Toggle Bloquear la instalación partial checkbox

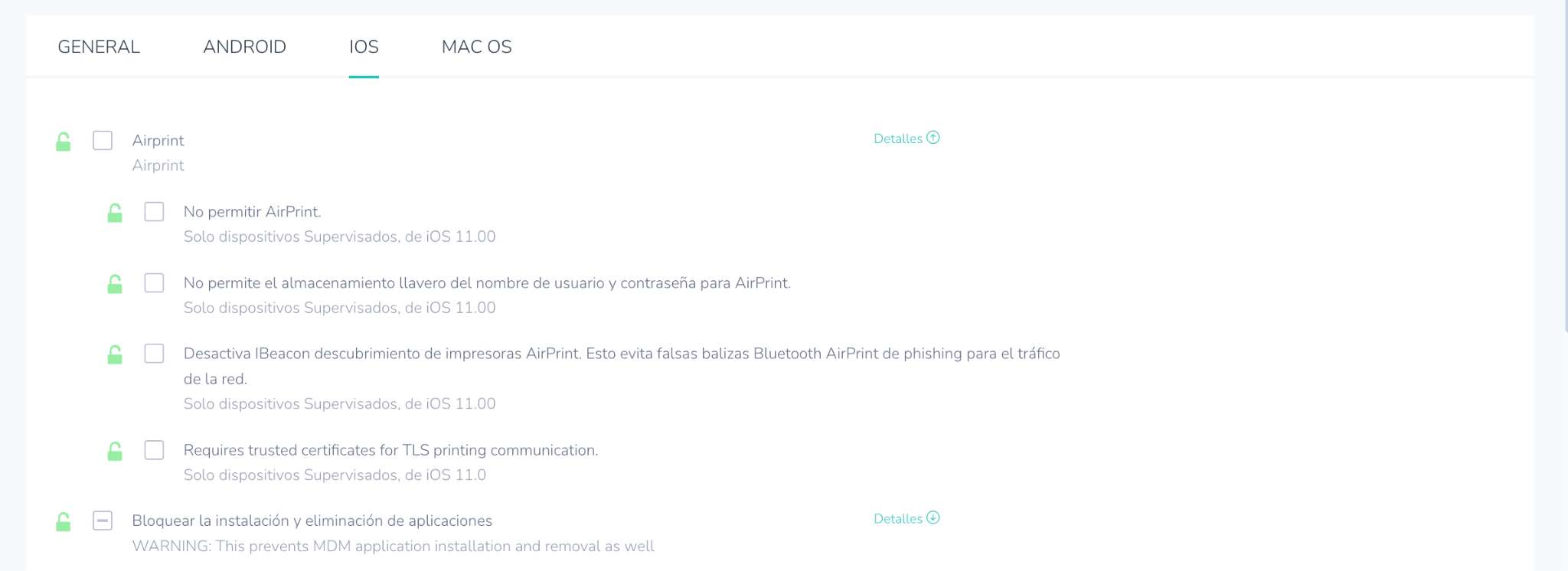(x=103, y=521)
